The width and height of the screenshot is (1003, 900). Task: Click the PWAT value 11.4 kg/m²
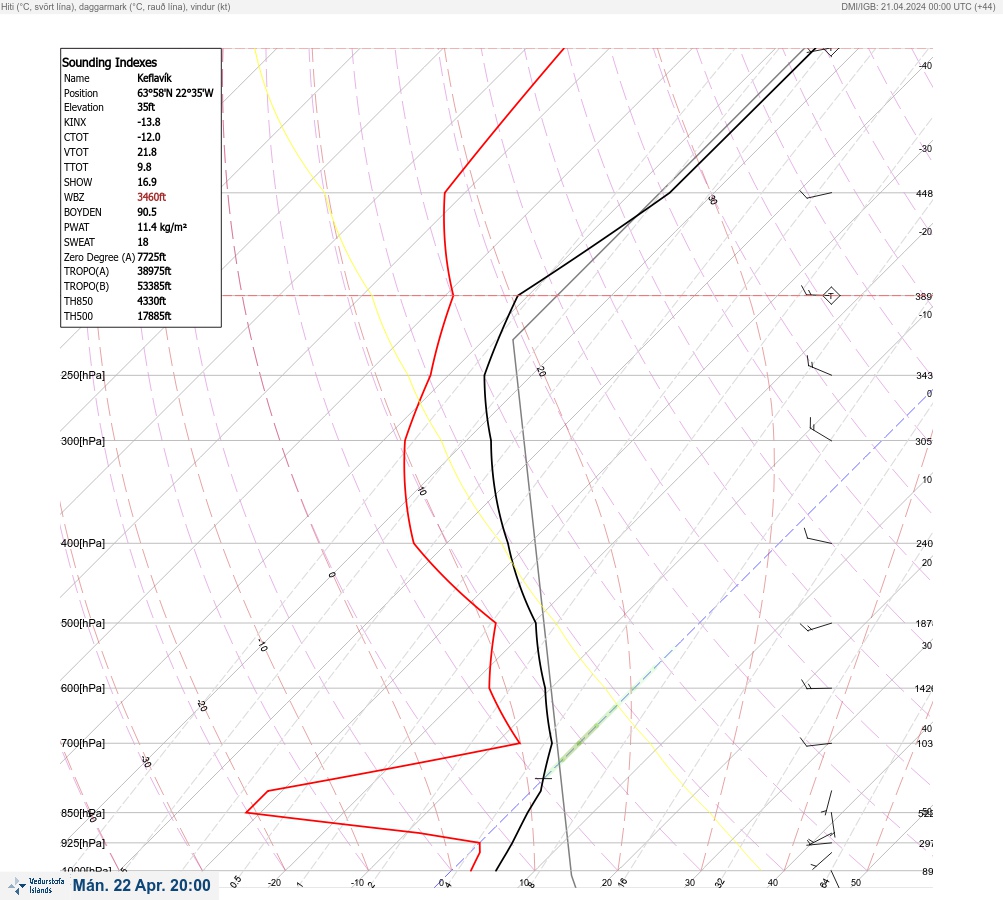pos(162,227)
